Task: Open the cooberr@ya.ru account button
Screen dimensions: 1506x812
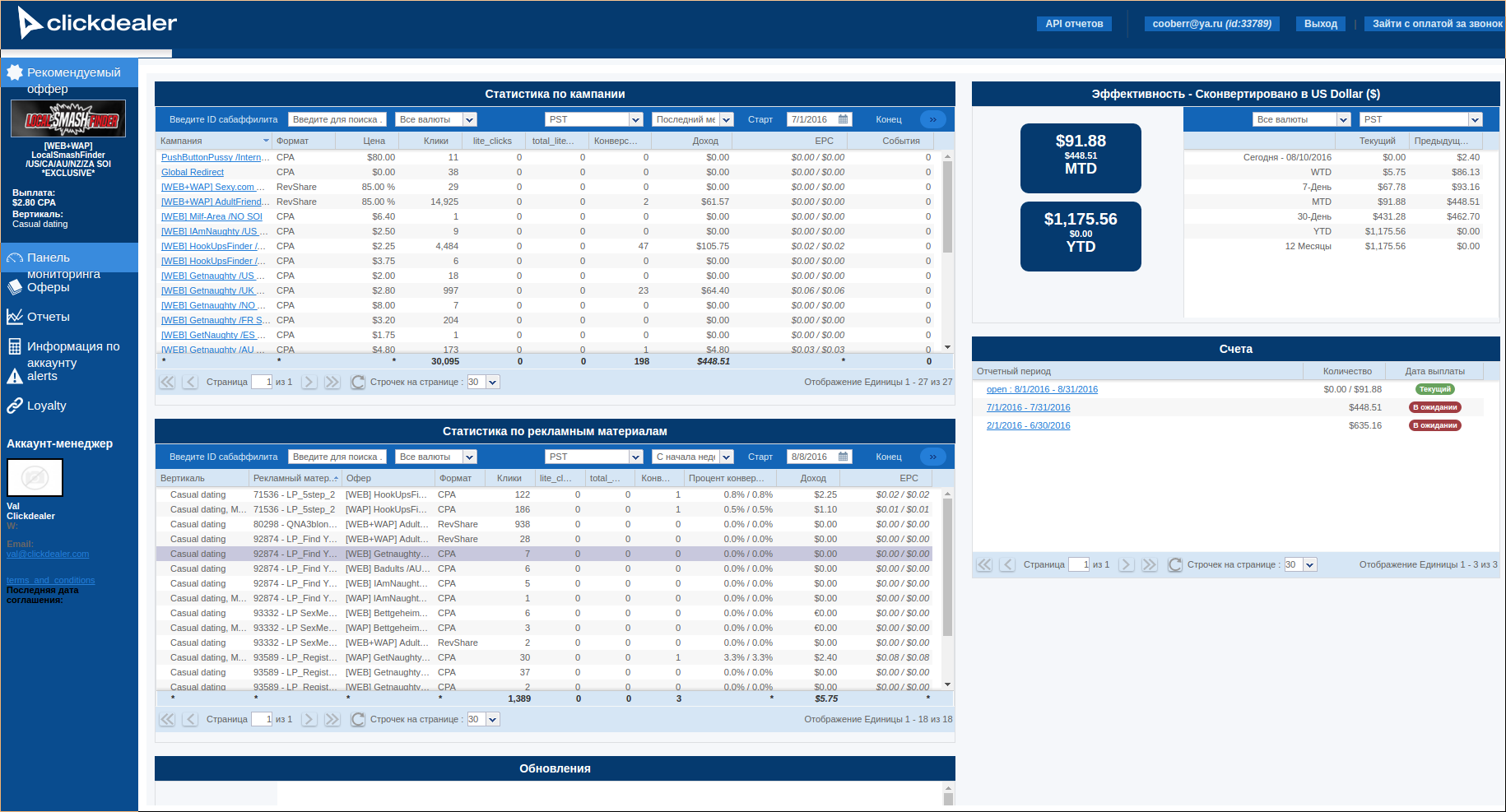Action: (1211, 24)
